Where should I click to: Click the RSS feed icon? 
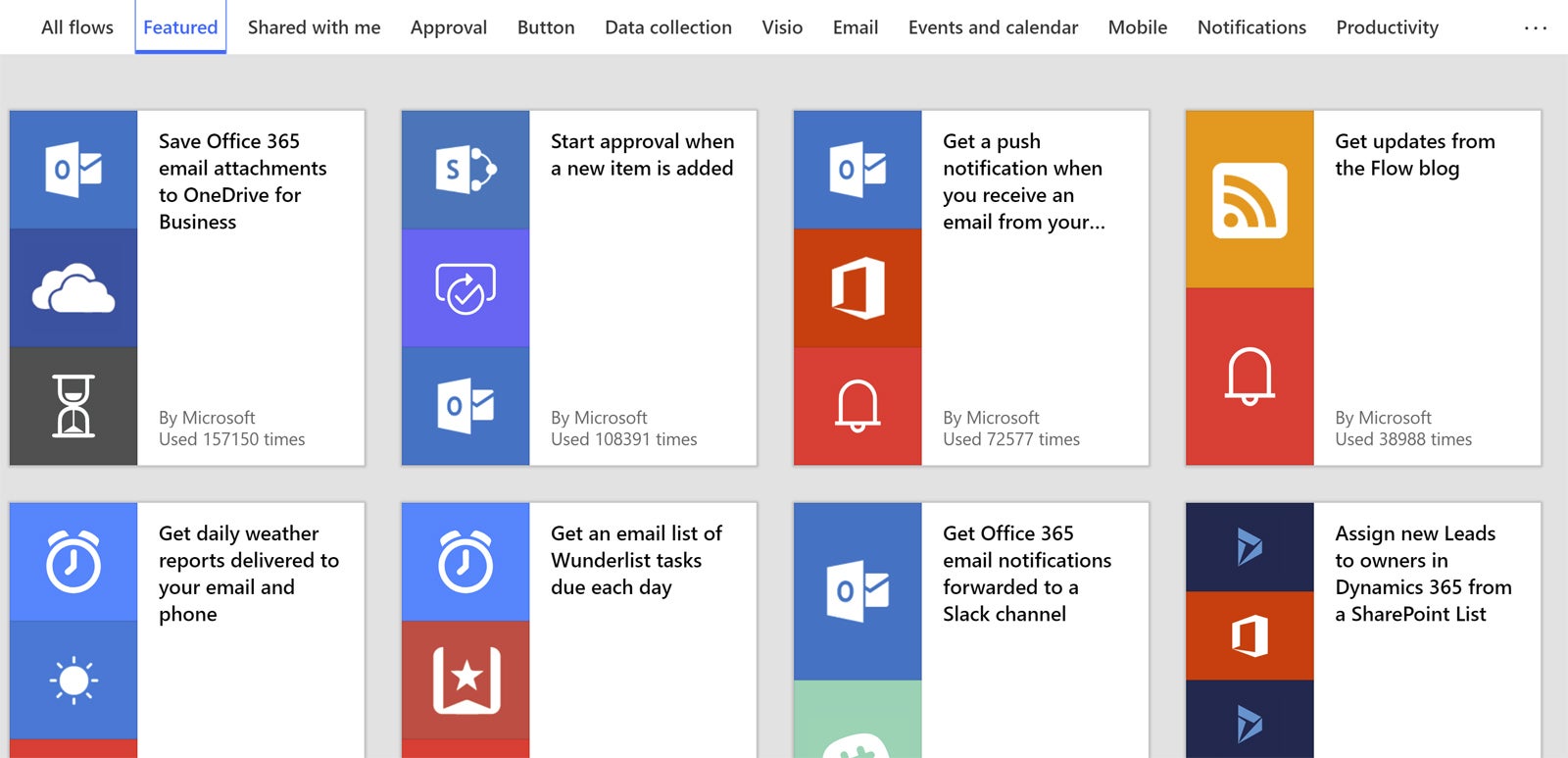click(1249, 200)
